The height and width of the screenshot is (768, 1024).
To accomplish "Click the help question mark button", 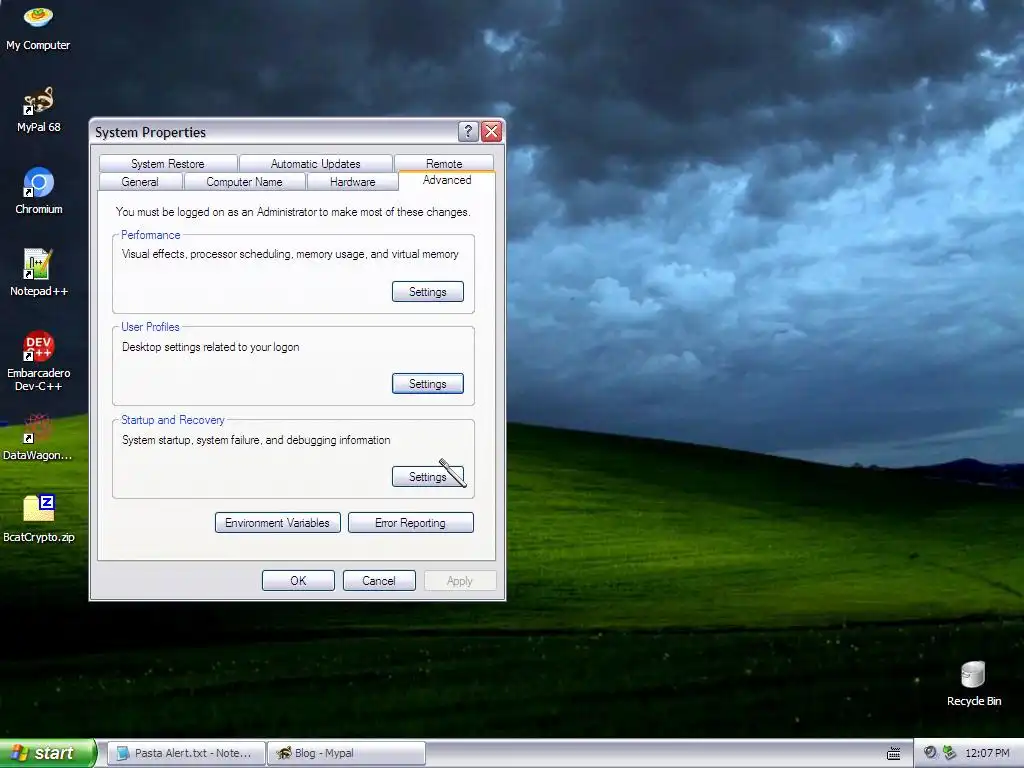I will click(468, 131).
